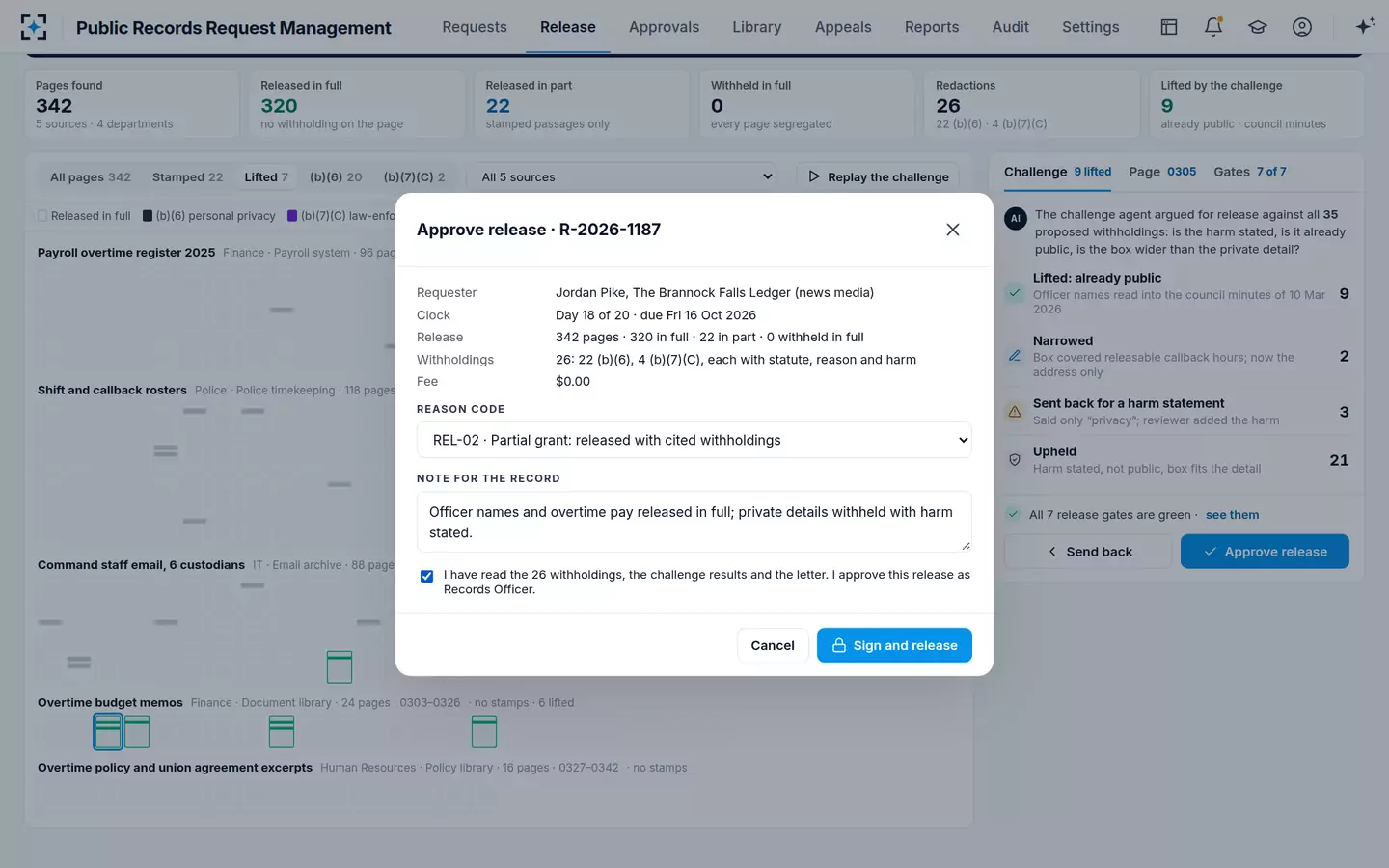Toggle the Released in full legend checkbox
The image size is (1389, 868).
(x=42, y=216)
